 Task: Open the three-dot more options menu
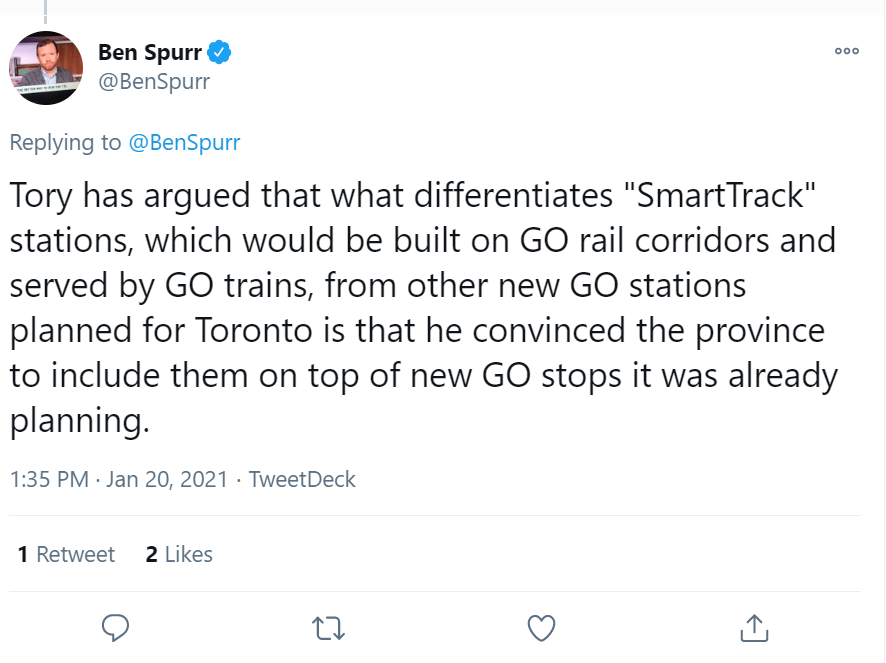846,52
